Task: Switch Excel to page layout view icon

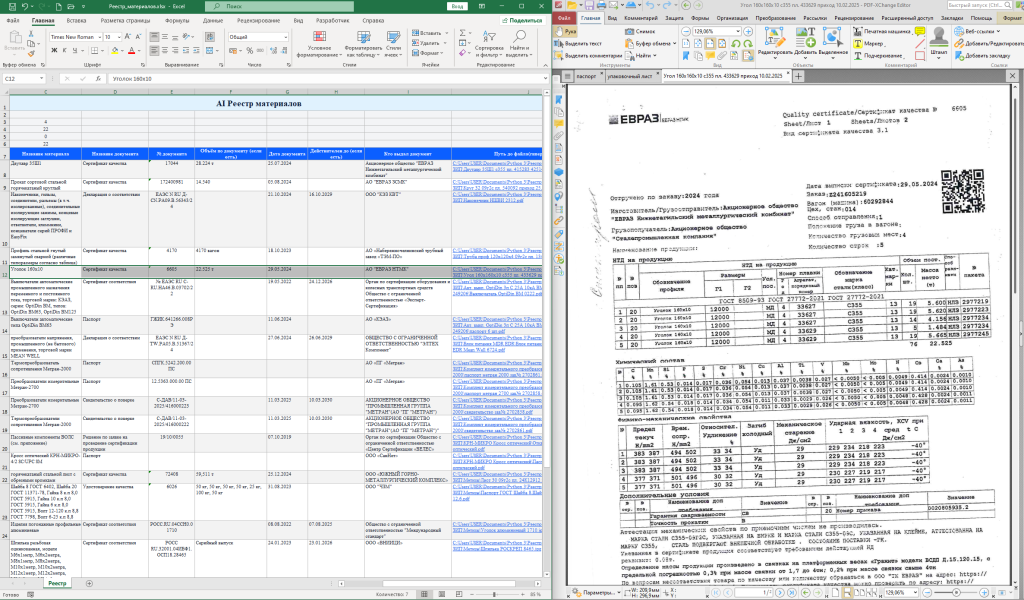Action: [x=442, y=594]
